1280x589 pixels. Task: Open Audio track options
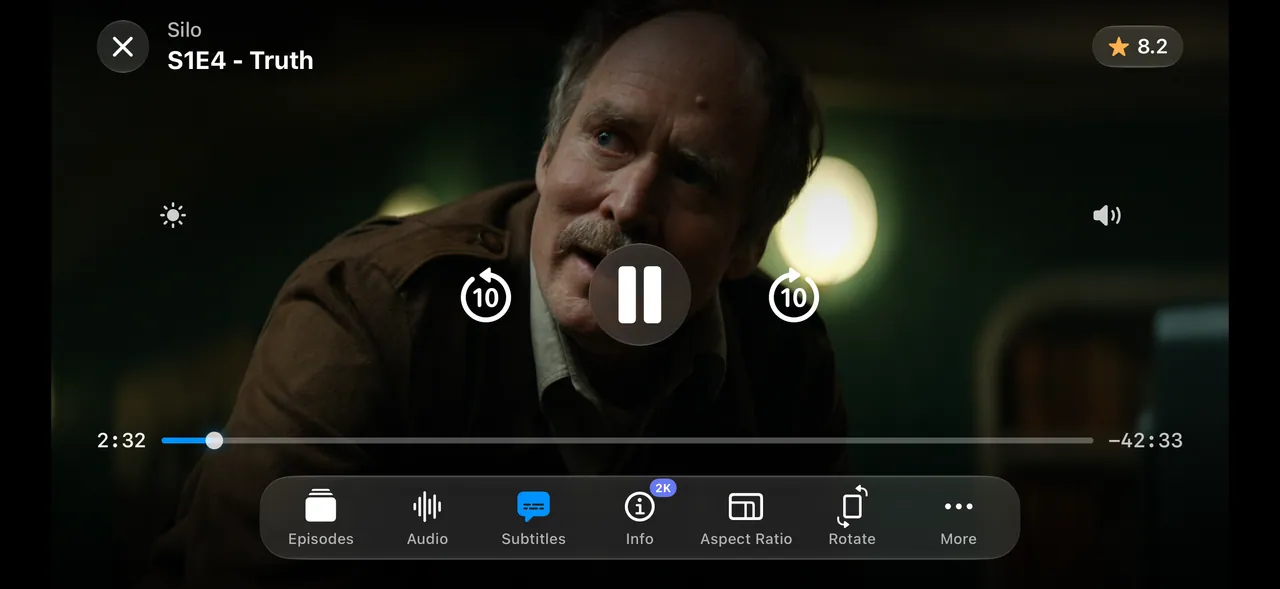427,518
